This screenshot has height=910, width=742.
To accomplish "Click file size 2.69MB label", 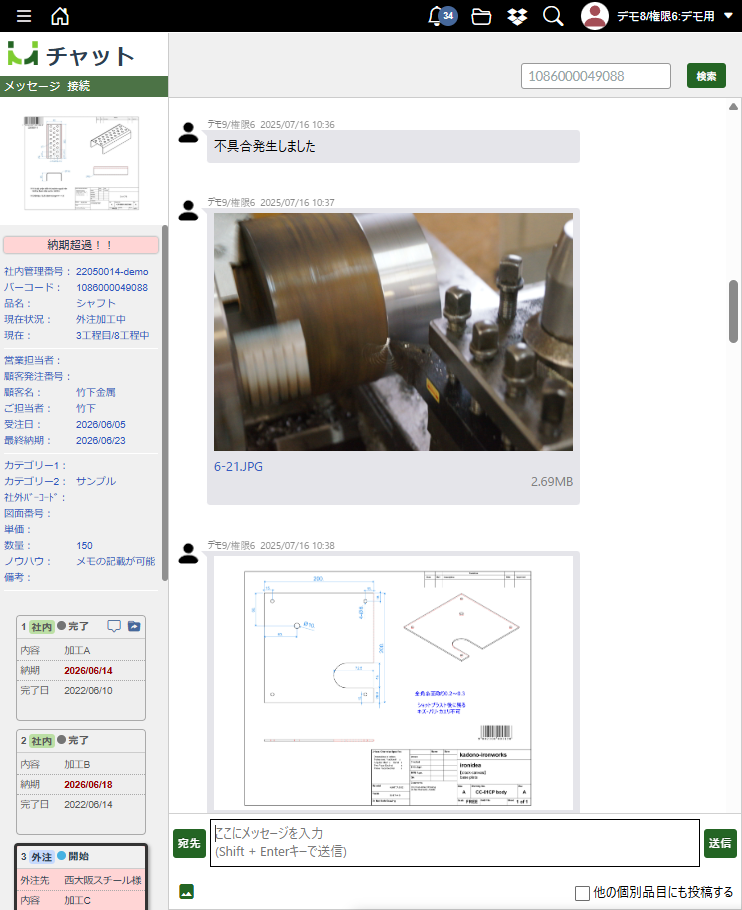I will point(552,482).
